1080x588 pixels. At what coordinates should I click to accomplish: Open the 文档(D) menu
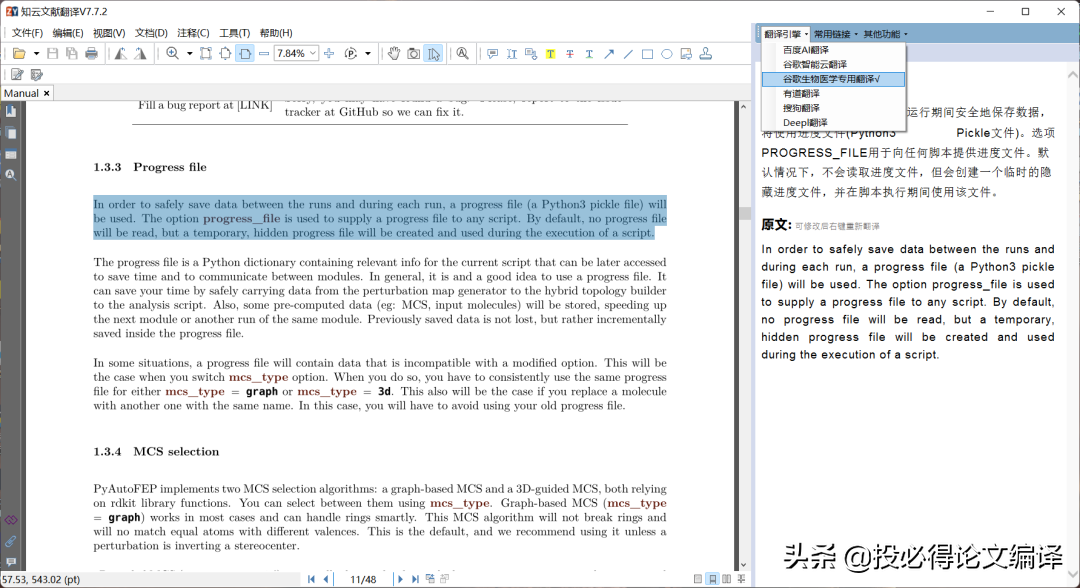151,33
